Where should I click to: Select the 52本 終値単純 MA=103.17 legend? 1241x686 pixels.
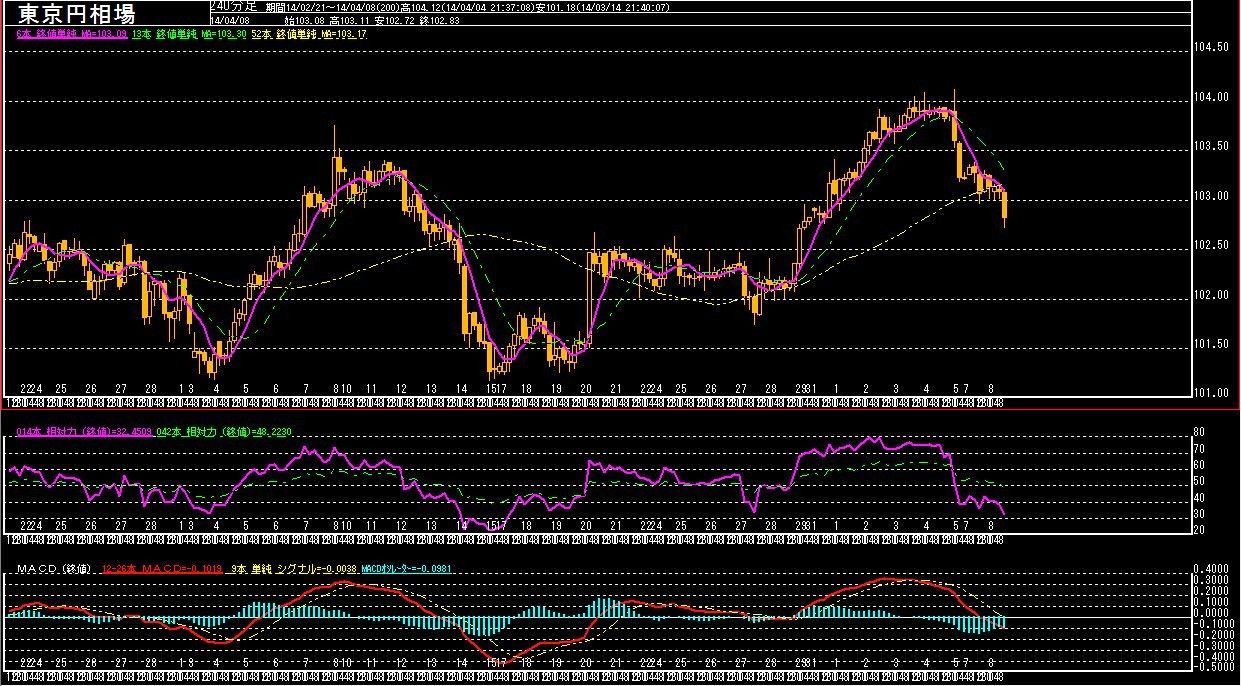click(x=310, y=34)
